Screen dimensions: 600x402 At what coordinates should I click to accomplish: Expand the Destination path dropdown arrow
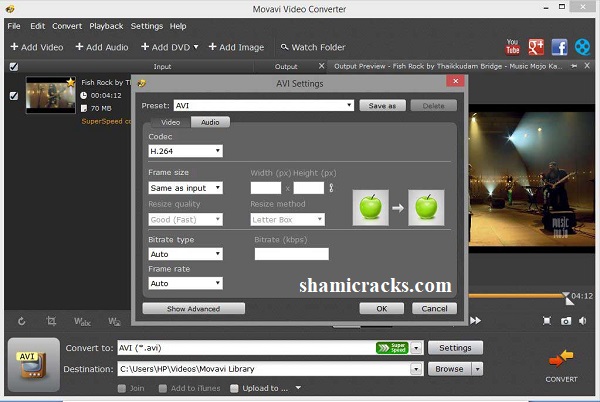416,369
